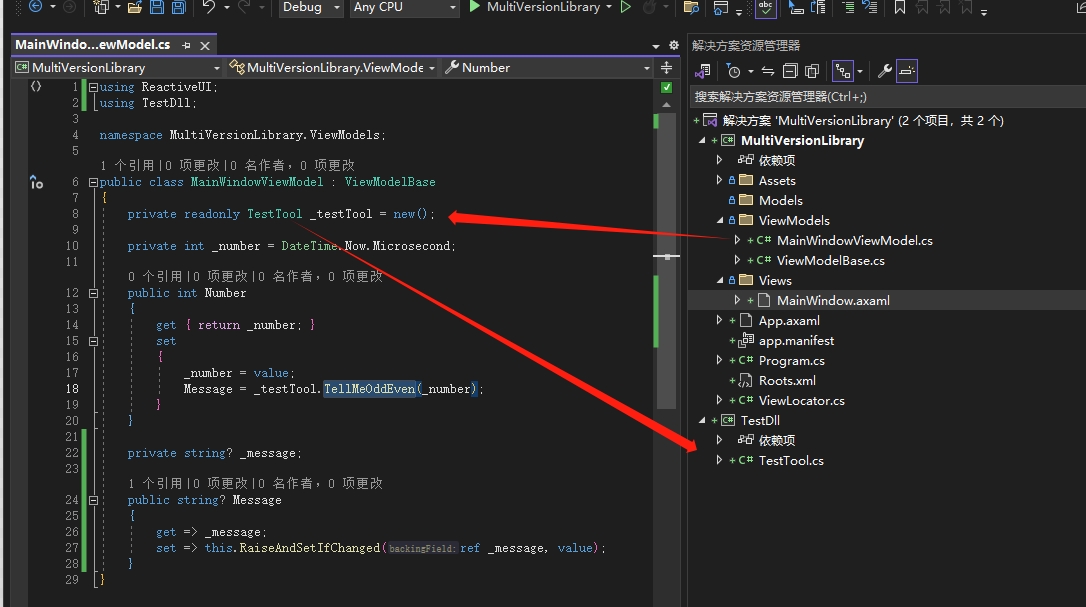Viewport: 1086px width, 607px height.
Task: Collapse the using directives outline
Action: point(93,87)
